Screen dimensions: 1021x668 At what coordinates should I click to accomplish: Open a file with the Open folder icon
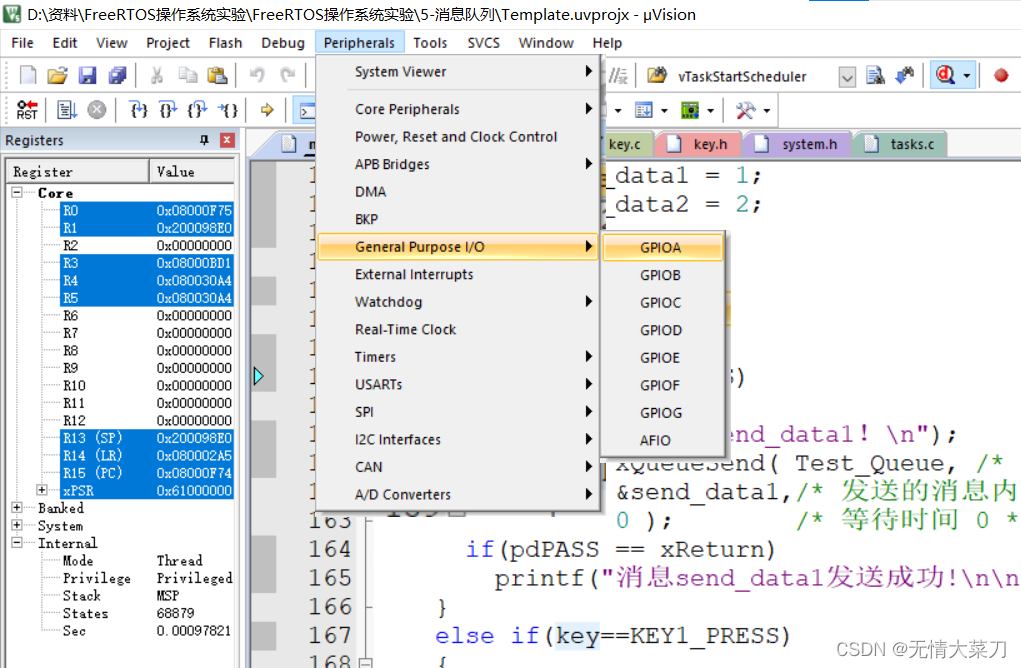[57, 76]
